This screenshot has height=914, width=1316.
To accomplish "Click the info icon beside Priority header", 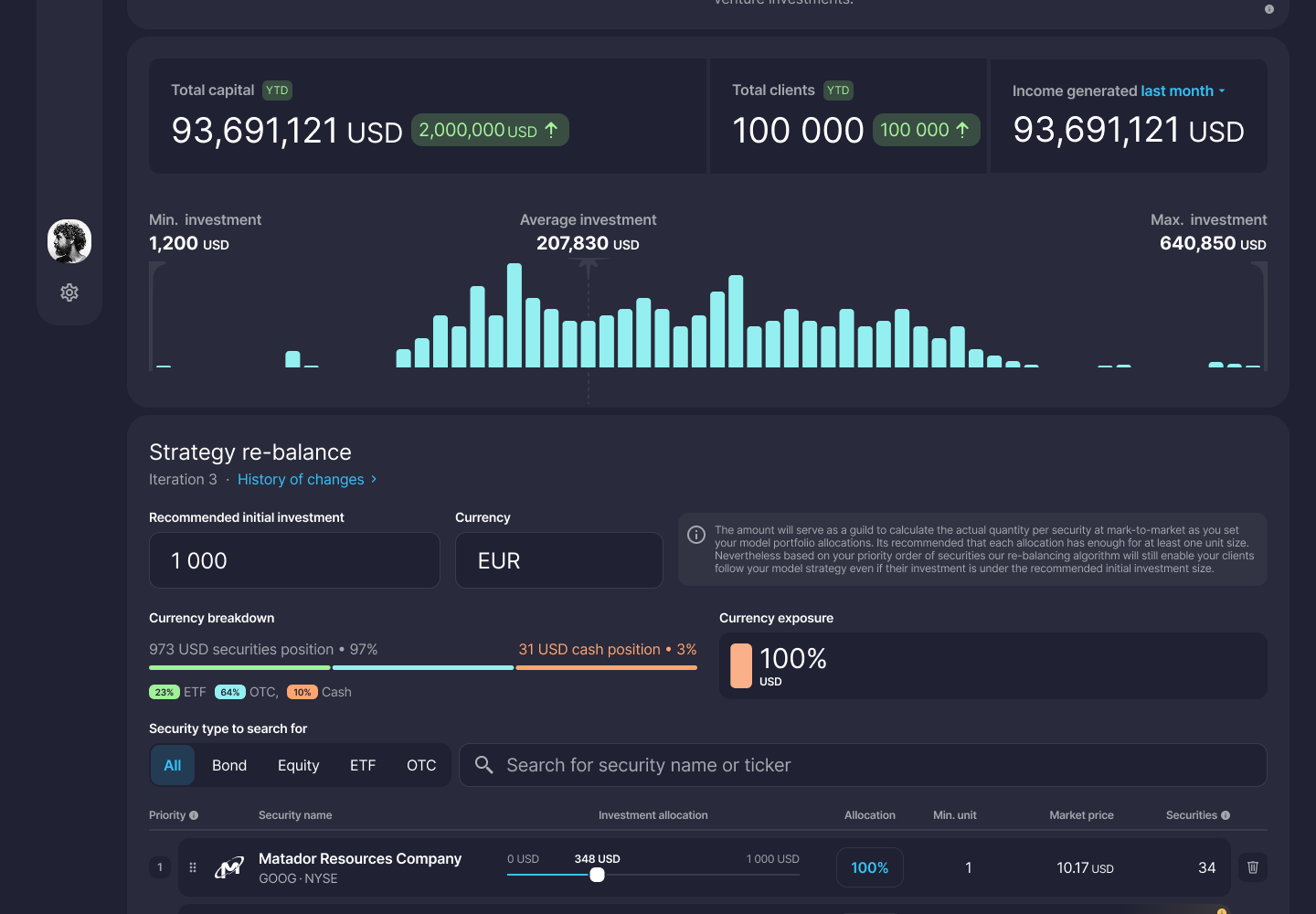I will tap(194, 815).
